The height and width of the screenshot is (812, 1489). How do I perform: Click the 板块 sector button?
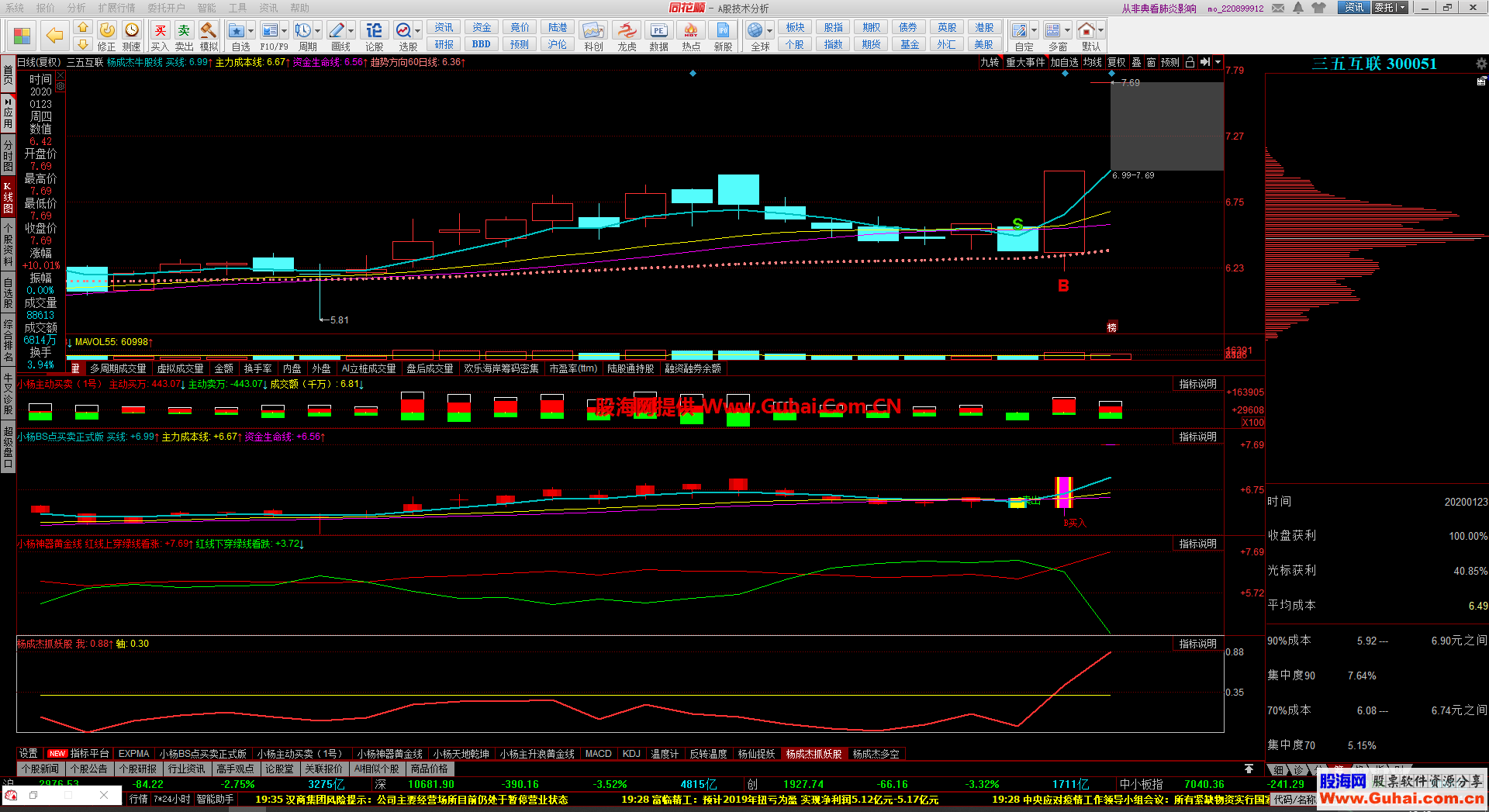pos(795,28)
